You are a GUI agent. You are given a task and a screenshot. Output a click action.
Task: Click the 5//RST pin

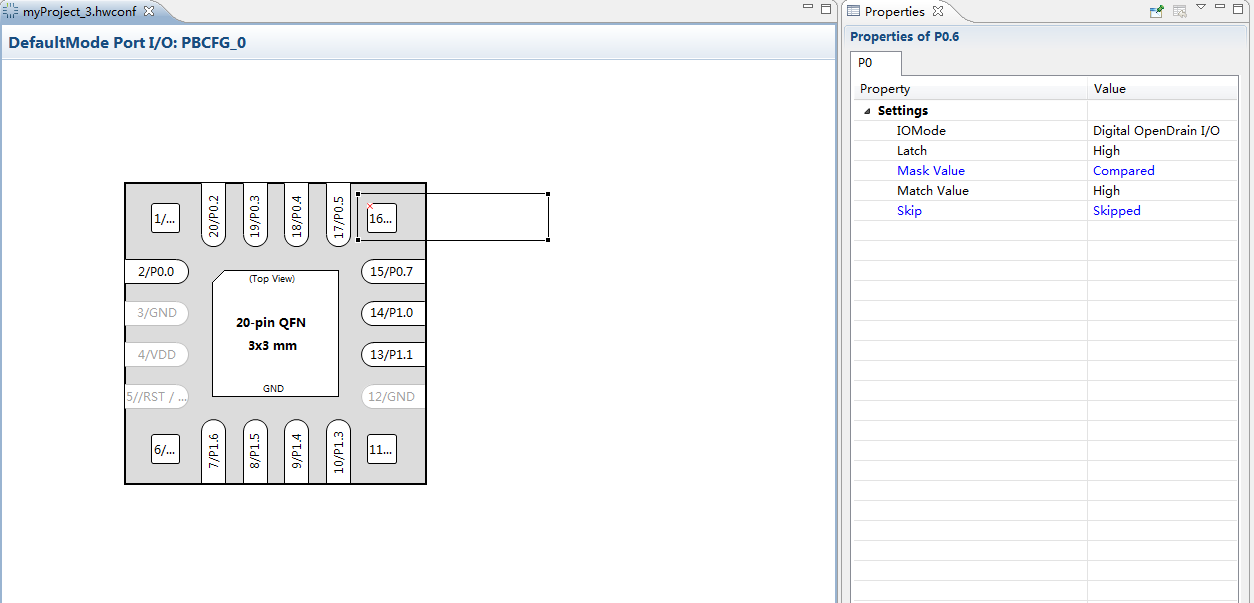[157, 396]
